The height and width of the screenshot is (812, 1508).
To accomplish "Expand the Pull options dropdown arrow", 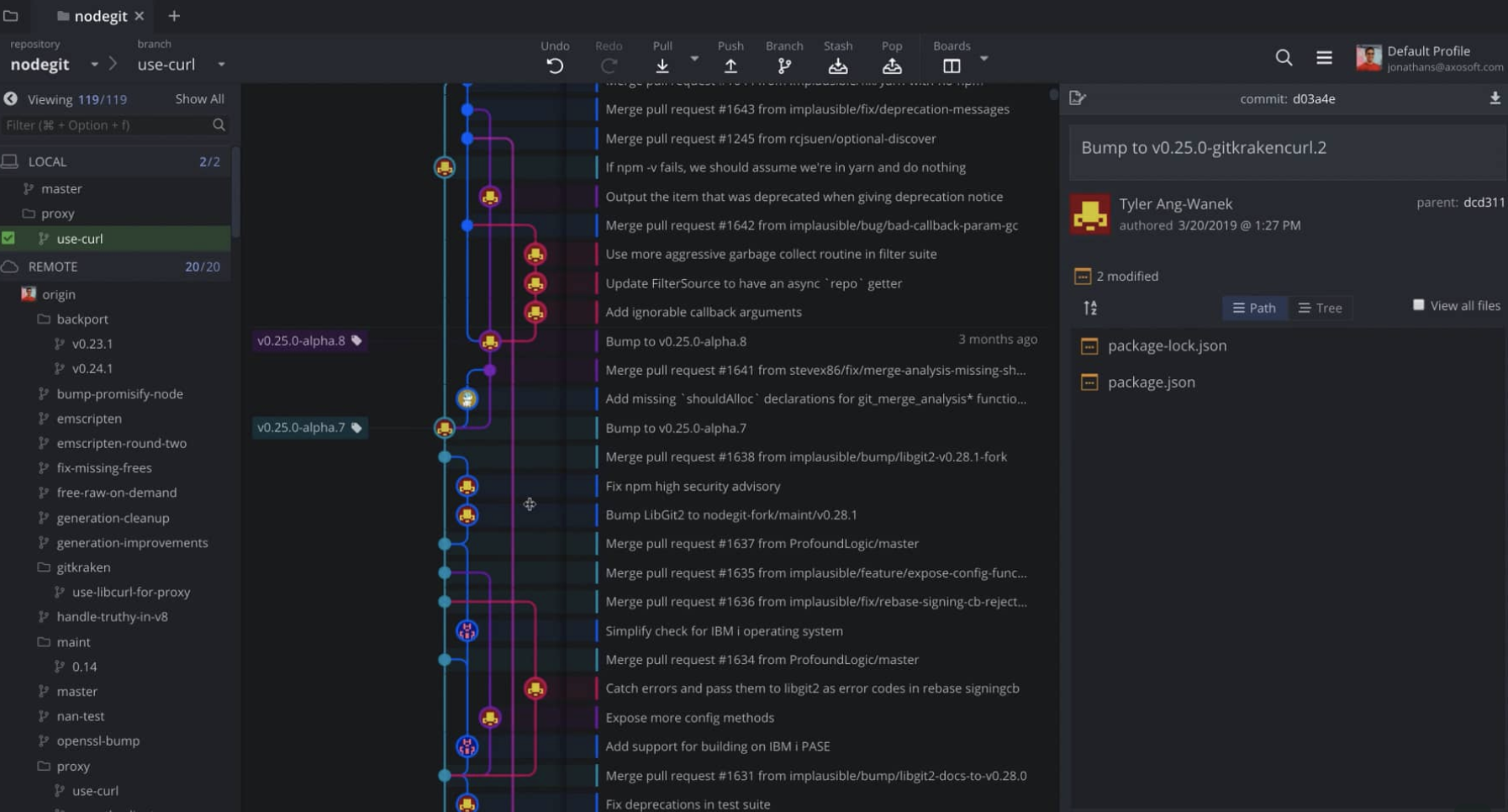I will 694,59.
